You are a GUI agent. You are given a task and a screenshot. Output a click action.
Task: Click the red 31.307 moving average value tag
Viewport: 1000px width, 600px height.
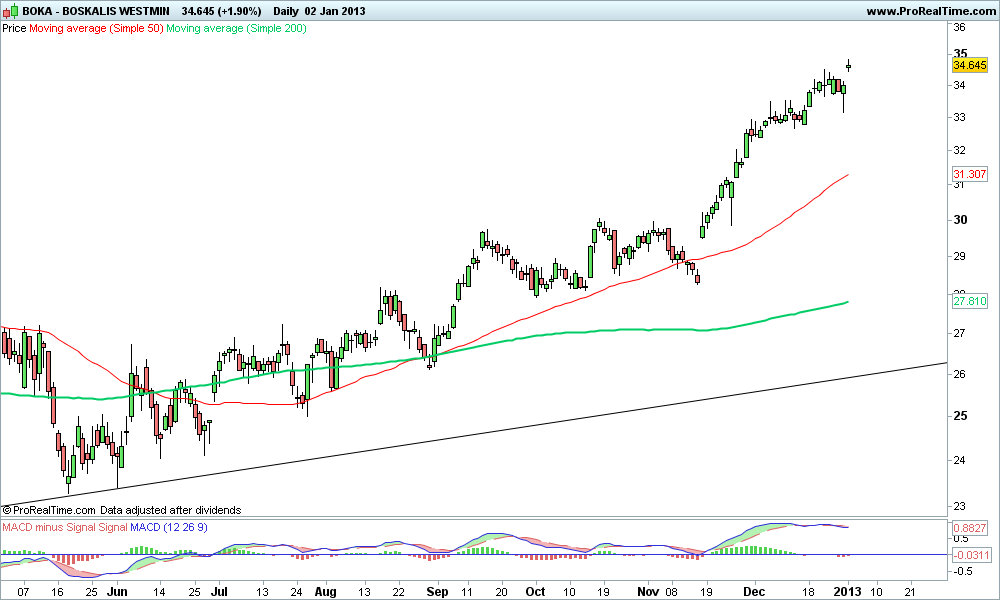coord(969,174)
